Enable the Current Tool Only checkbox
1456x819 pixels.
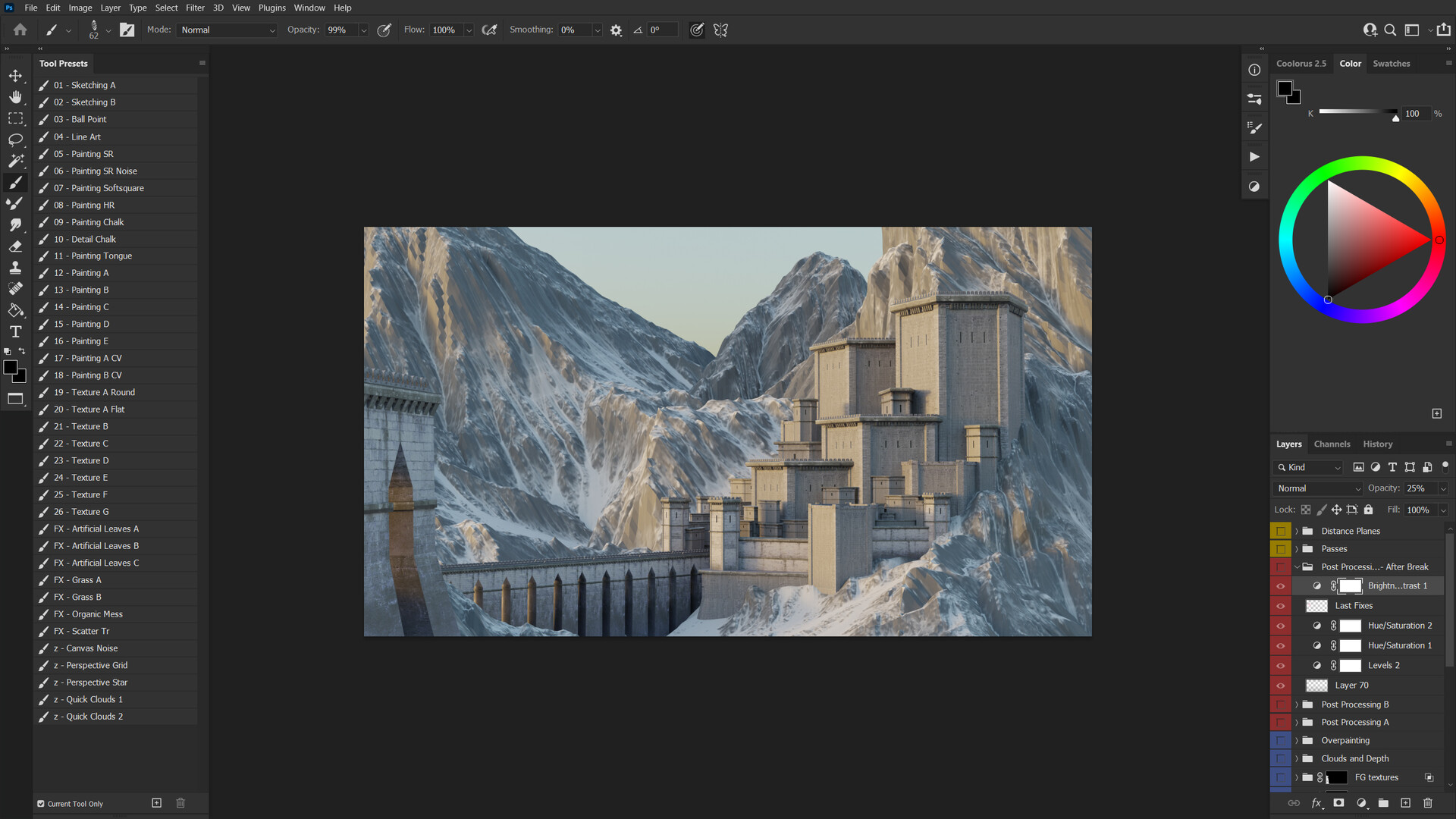pyautogui.click(x=40, y=803)
